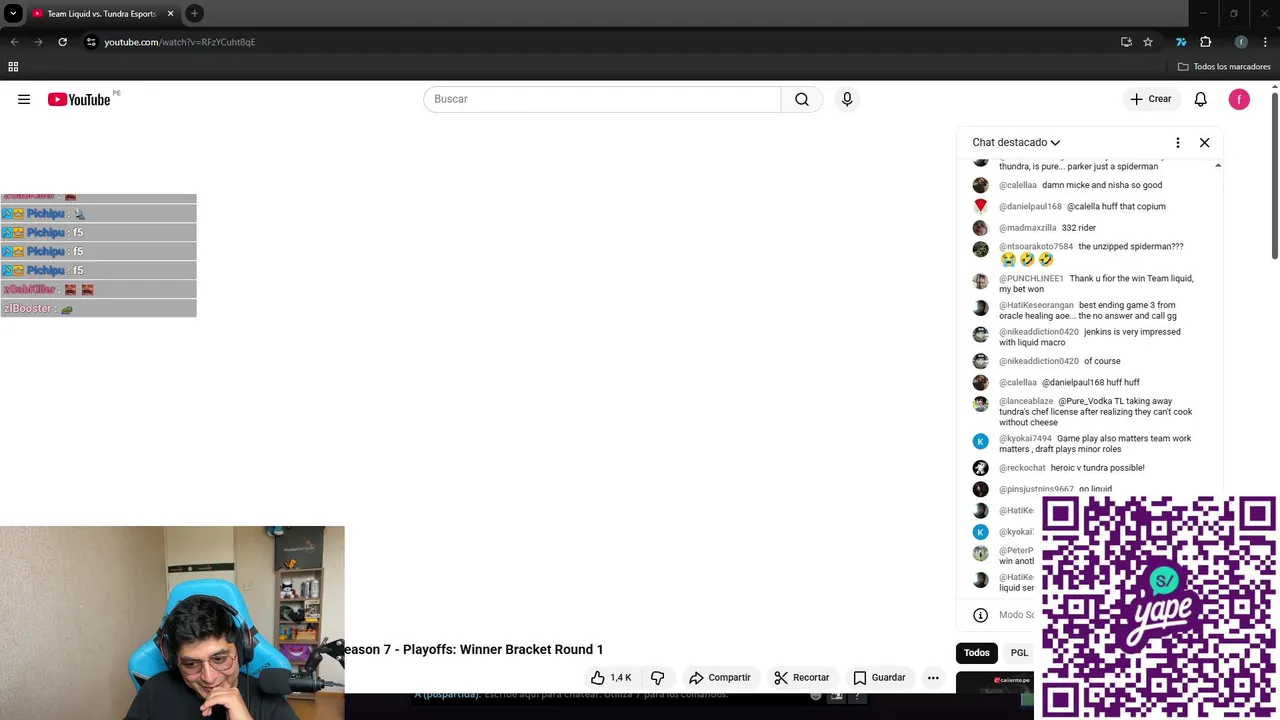The width and height of the screenshot is (1280, 720).
Task: Click username @danielpaul168 in chat
Action: tap(1030, 206)
